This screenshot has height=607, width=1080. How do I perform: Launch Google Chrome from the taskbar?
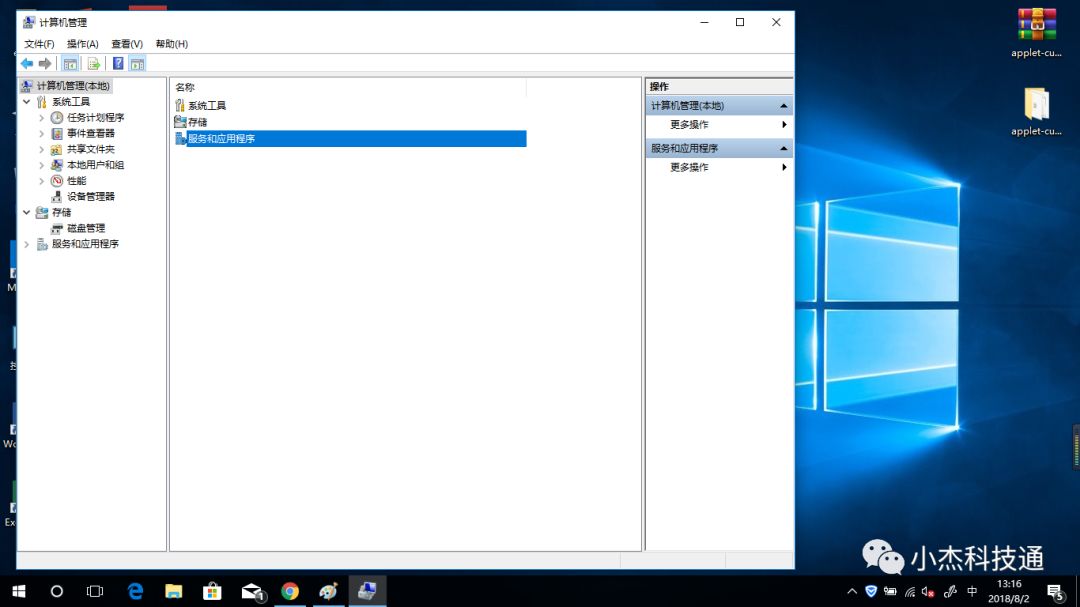[x=290, y=591]
